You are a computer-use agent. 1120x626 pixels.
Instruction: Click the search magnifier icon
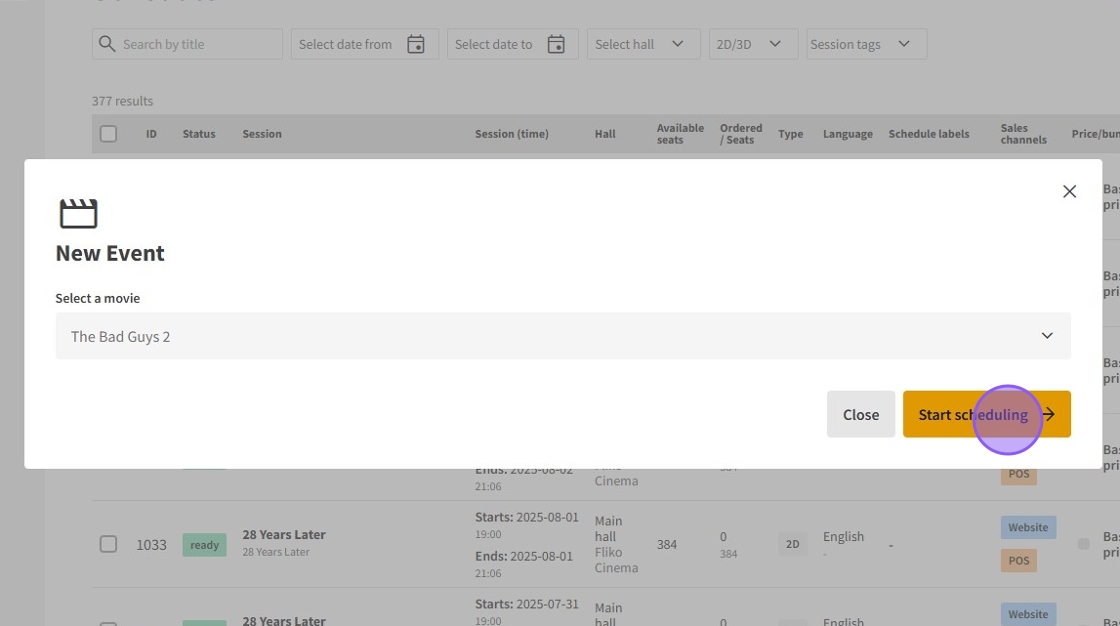[x=106, y=44]
